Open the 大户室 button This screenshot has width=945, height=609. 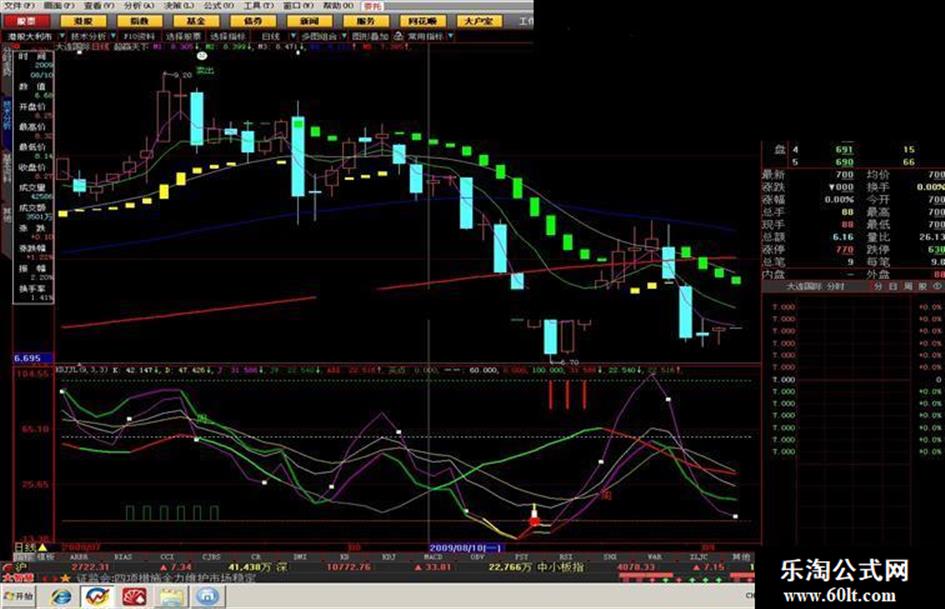479,21
